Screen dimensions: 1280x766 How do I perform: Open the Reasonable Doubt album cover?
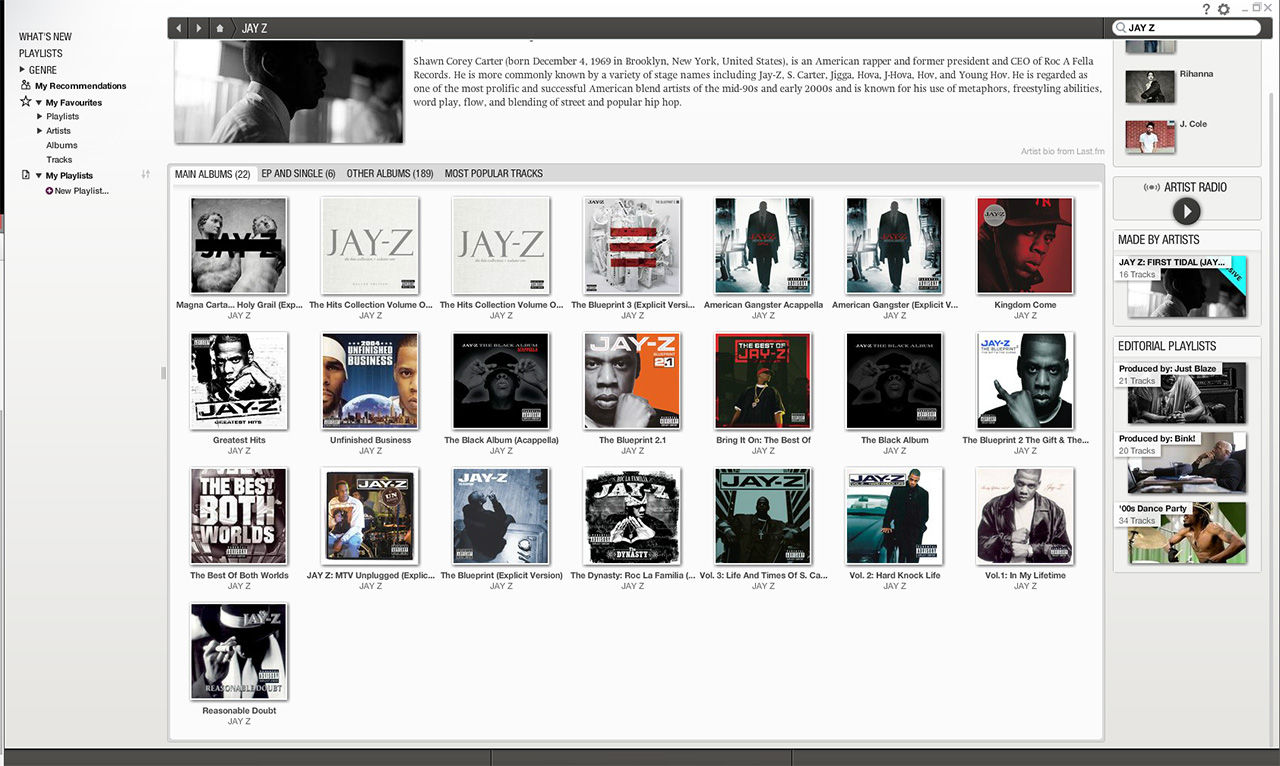coord(239,651)
